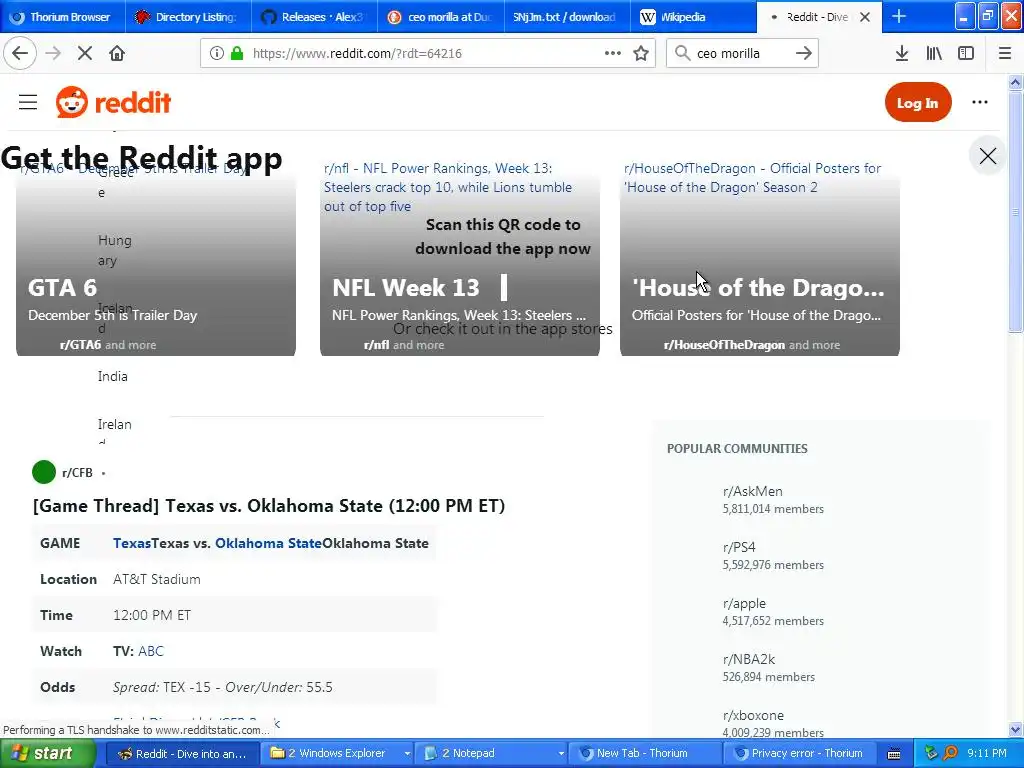Open the library bookshelf icon
The height and width of the screenshot is (768, 1024).
point(934,54)
